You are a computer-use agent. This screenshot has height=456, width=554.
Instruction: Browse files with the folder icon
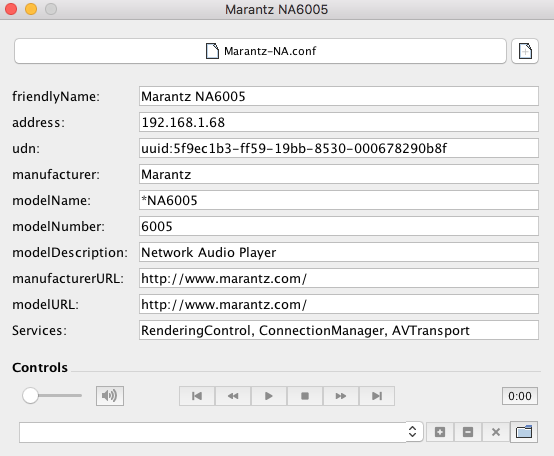[524, 432]
